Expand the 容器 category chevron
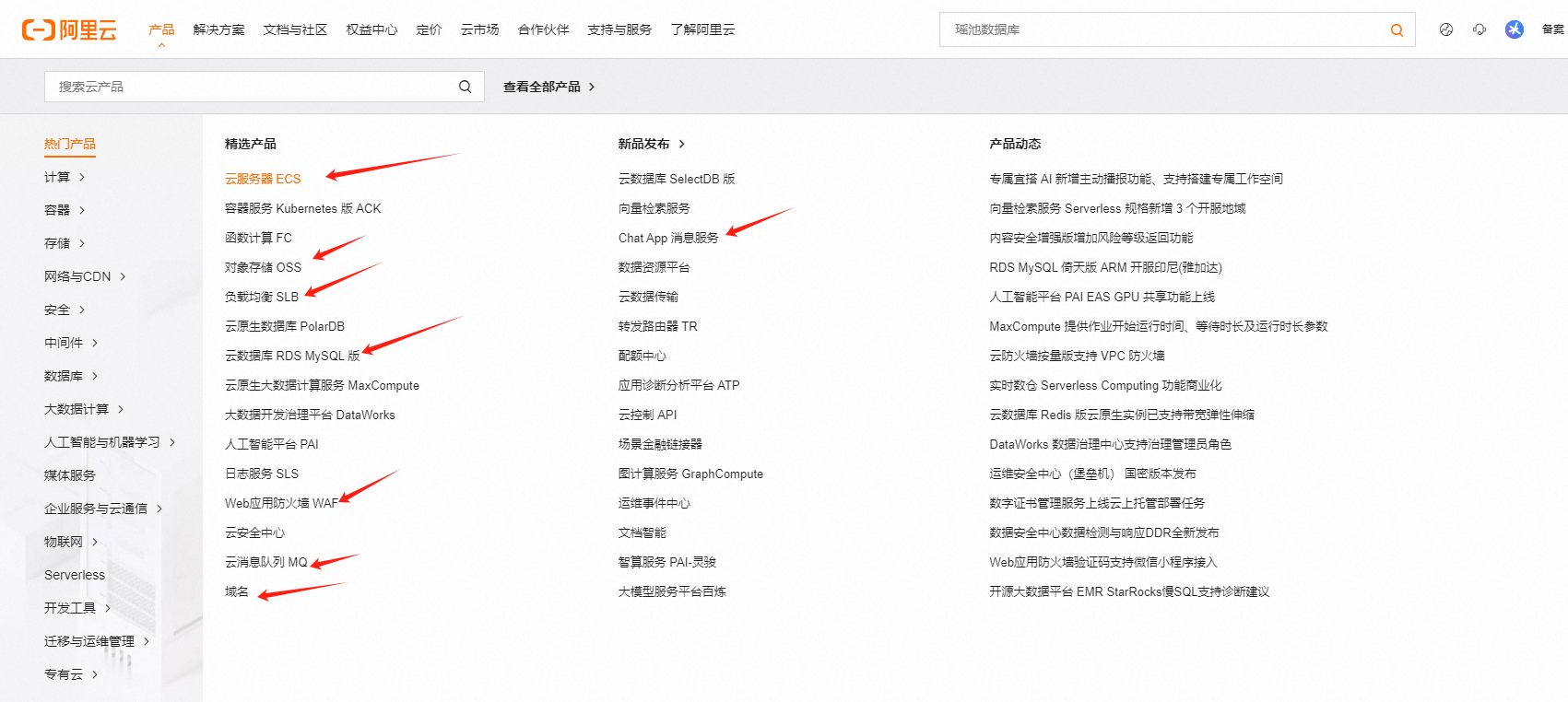The height and width of the screenshot is (702, 1568). point(82,210)
